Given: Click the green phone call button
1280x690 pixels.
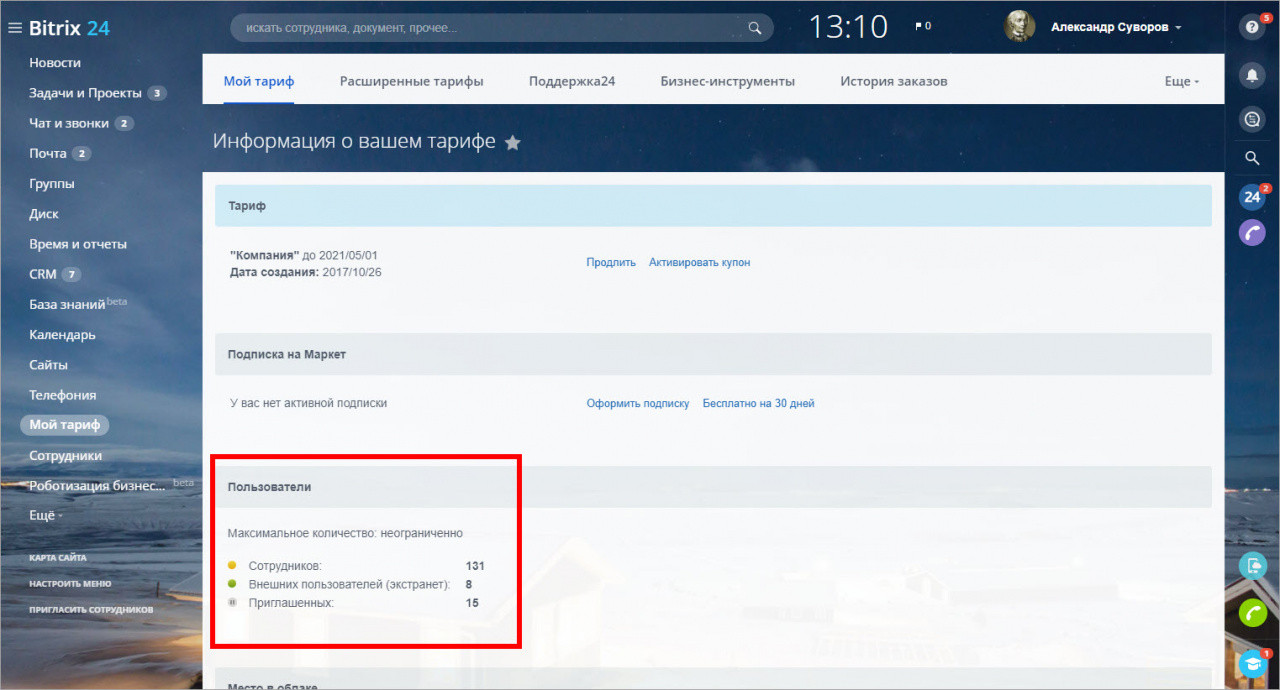Looking at the screenshot, I should coord(1252,612).
